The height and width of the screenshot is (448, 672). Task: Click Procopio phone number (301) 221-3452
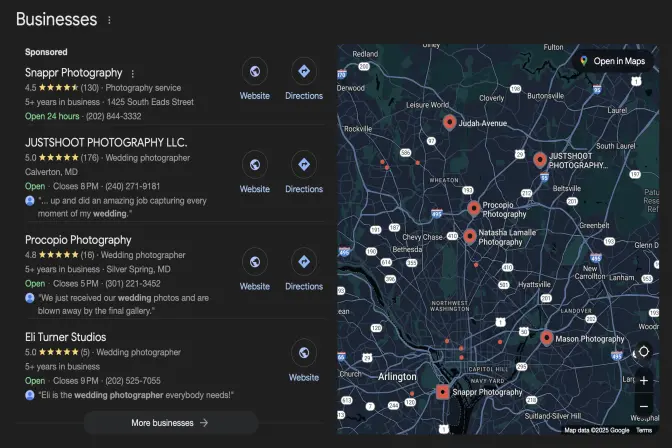coord(133,283)
